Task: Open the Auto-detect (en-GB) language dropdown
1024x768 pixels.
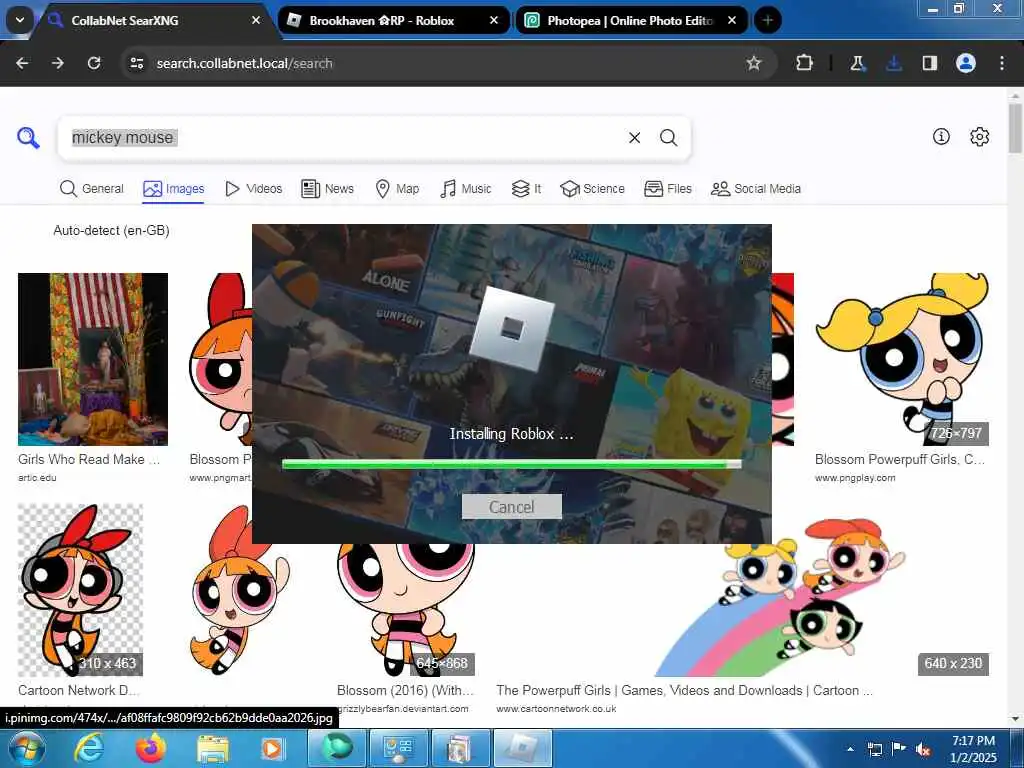Action: point(112,231)
